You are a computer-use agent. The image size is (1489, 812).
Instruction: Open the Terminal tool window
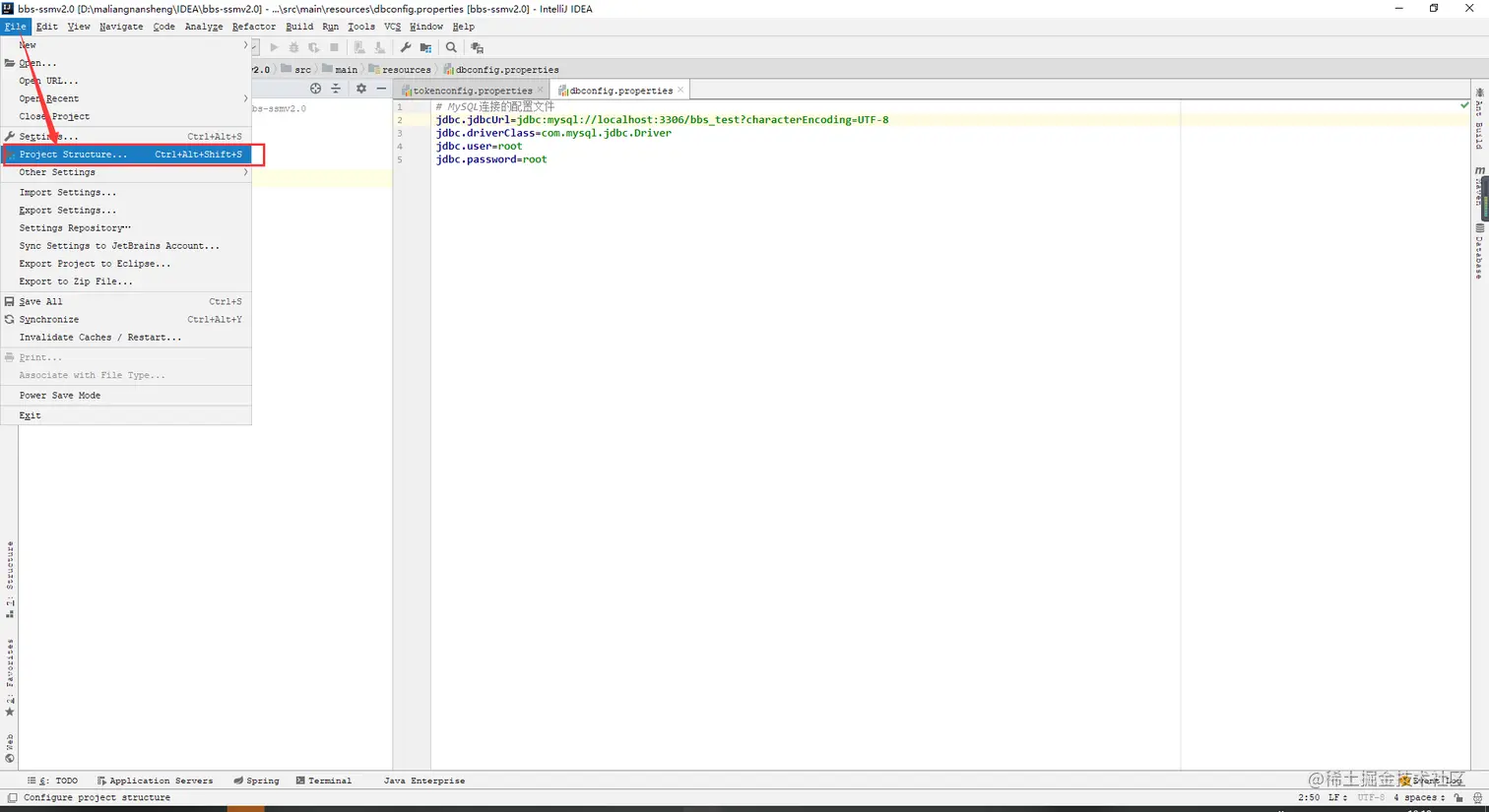point(323,781)
